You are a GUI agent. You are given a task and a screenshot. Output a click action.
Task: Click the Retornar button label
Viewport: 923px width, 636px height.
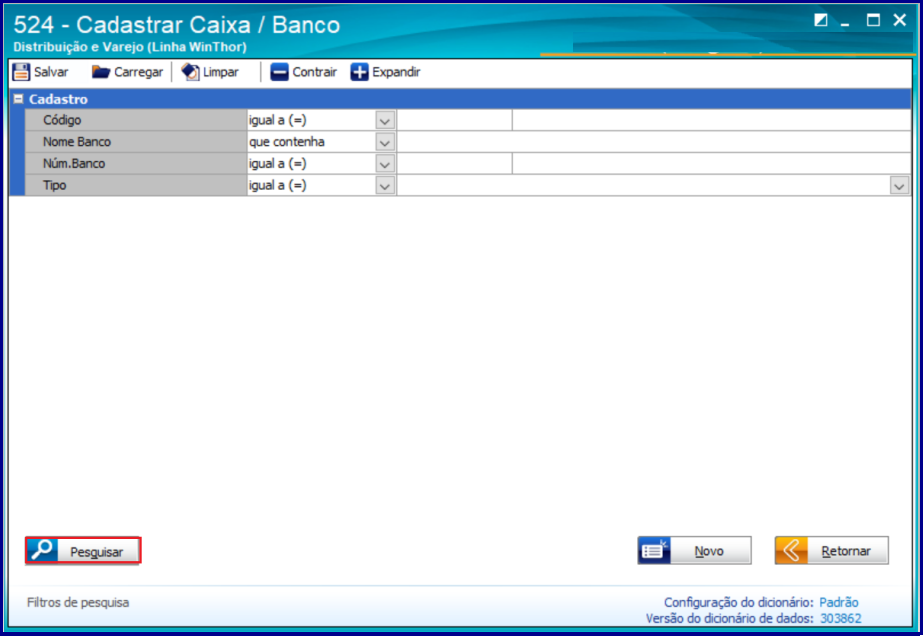846,551
